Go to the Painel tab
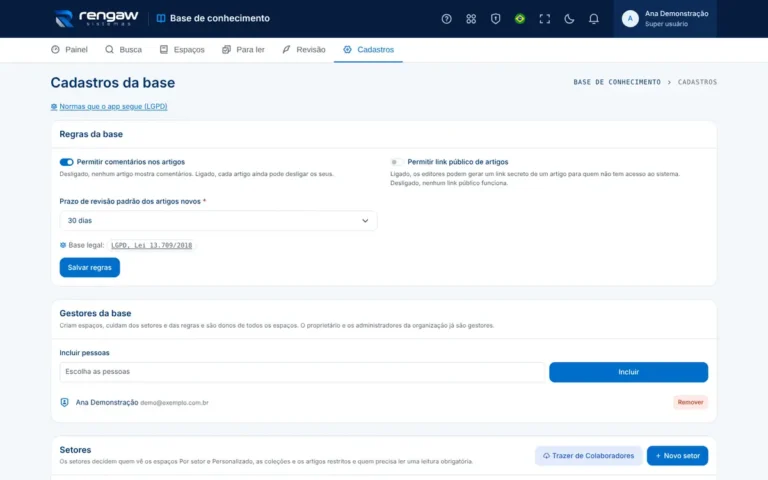This screenshot has width=768, height=480. (x=69, y=49)
